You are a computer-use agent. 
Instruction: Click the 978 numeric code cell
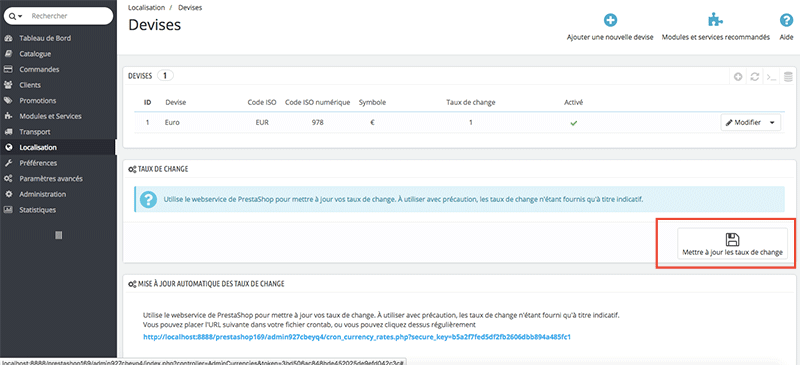[x=317, y=123]
